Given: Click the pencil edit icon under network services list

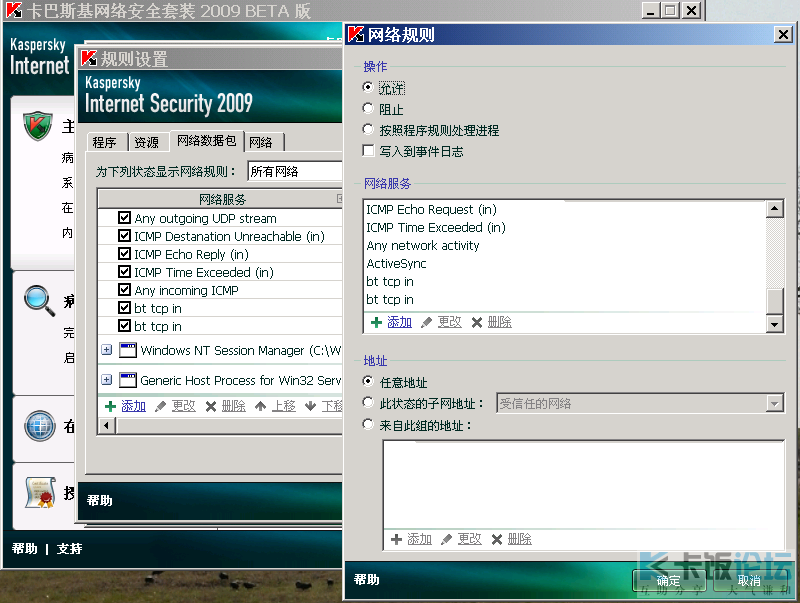Looking at the screenshot, I should 426,322.
